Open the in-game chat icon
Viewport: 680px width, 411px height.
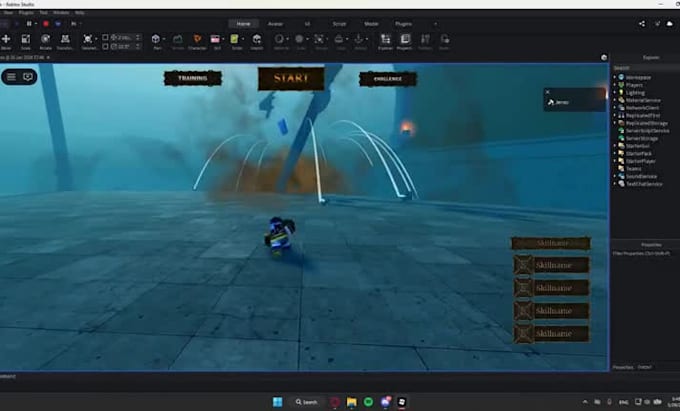point(28,77)
